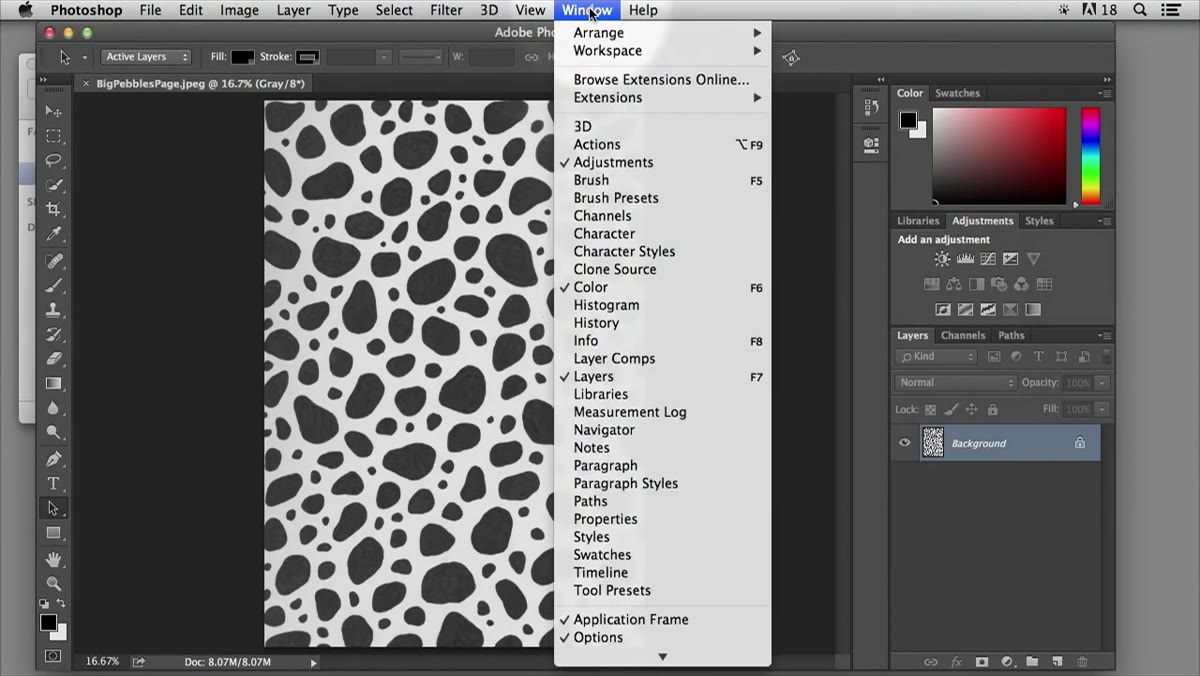Viewport: 1200px width, 676px height.
Task: Switch to the Swatches tab
Action: coord(957,93)
